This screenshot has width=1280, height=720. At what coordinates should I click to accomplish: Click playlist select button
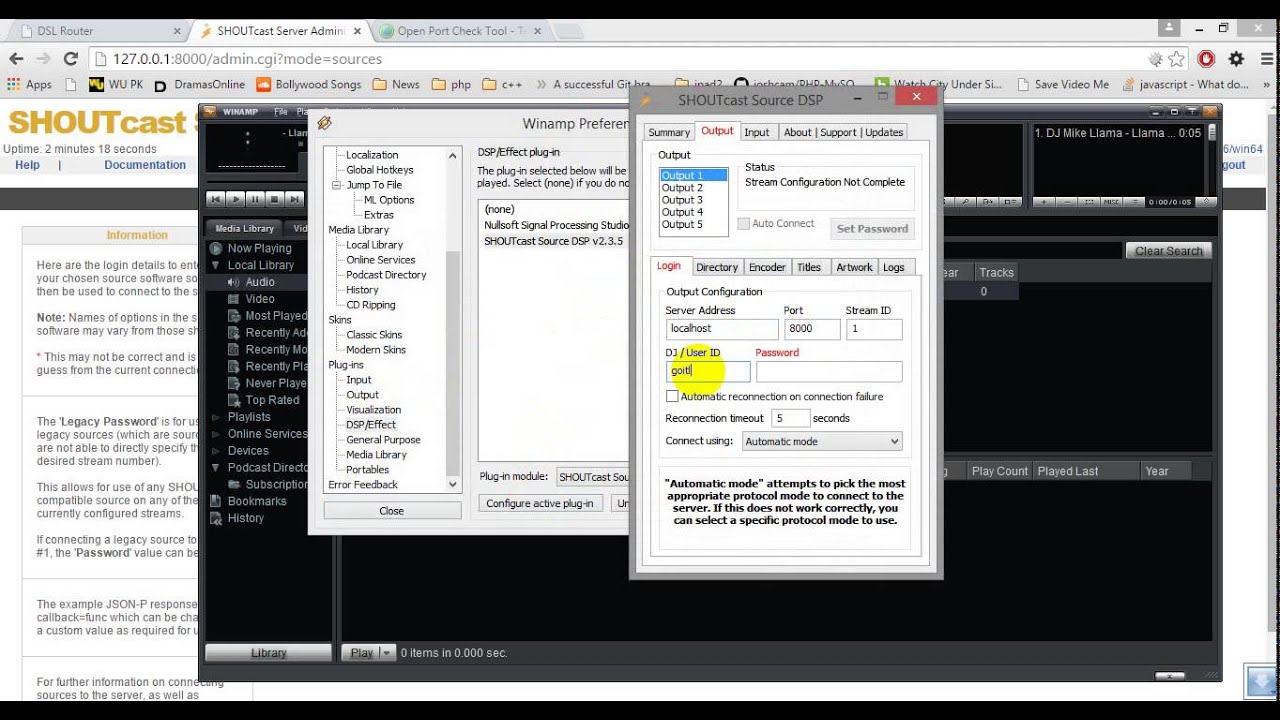1090,202
